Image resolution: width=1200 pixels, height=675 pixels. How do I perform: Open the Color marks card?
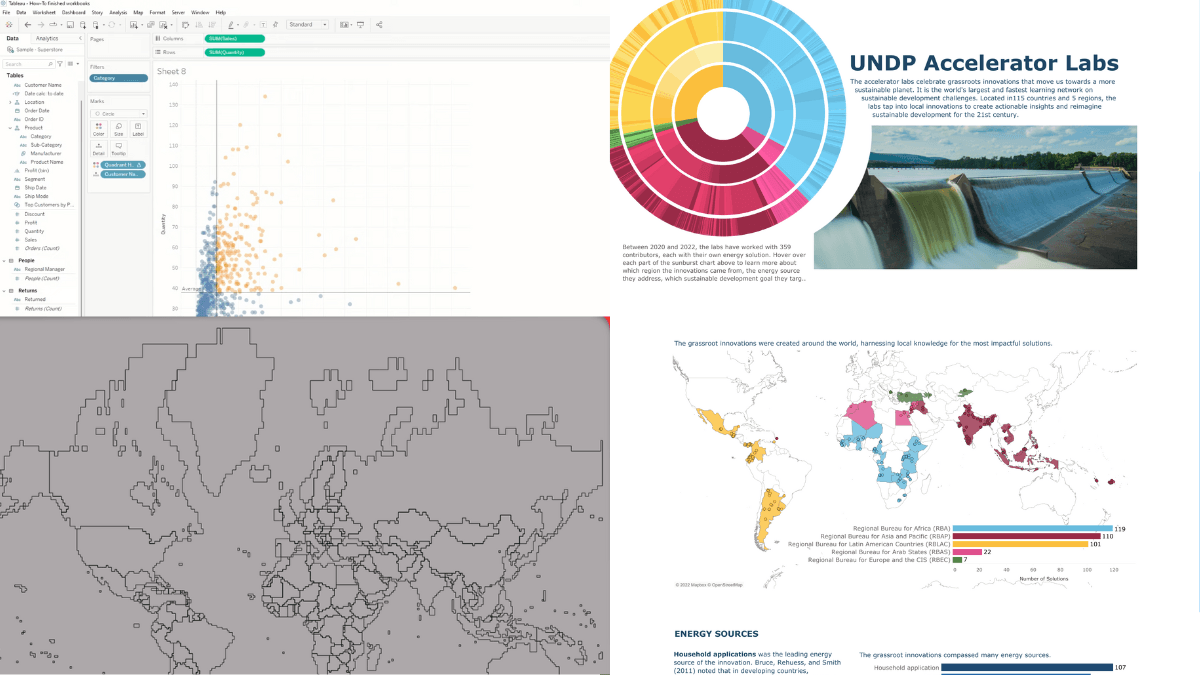click(x=98, y=129)
